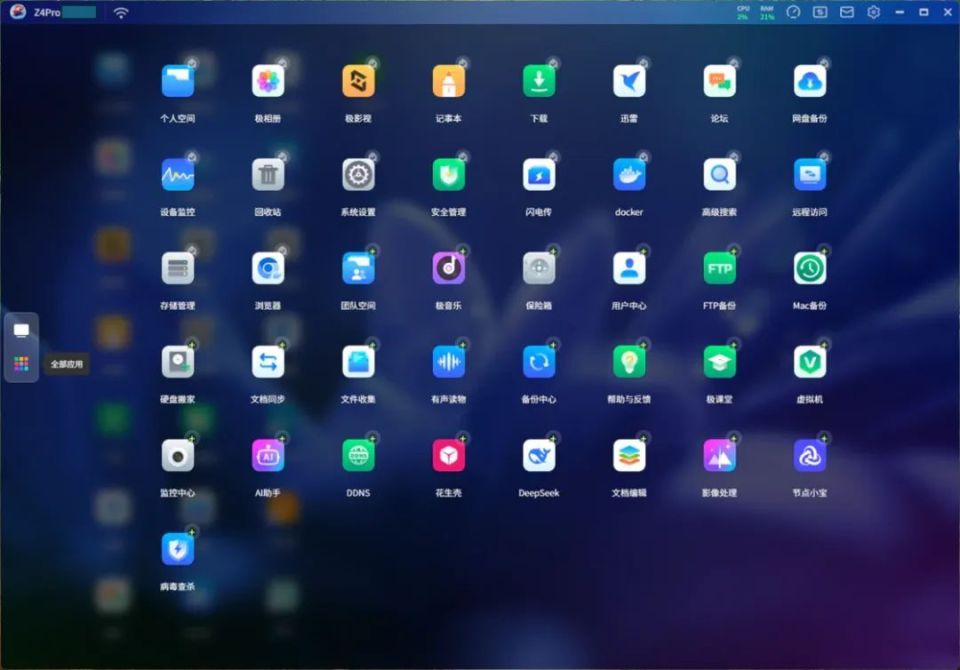Open the 网盘备份 cloud backup app
Screen dimensions: 960x670
coord(810,81)
